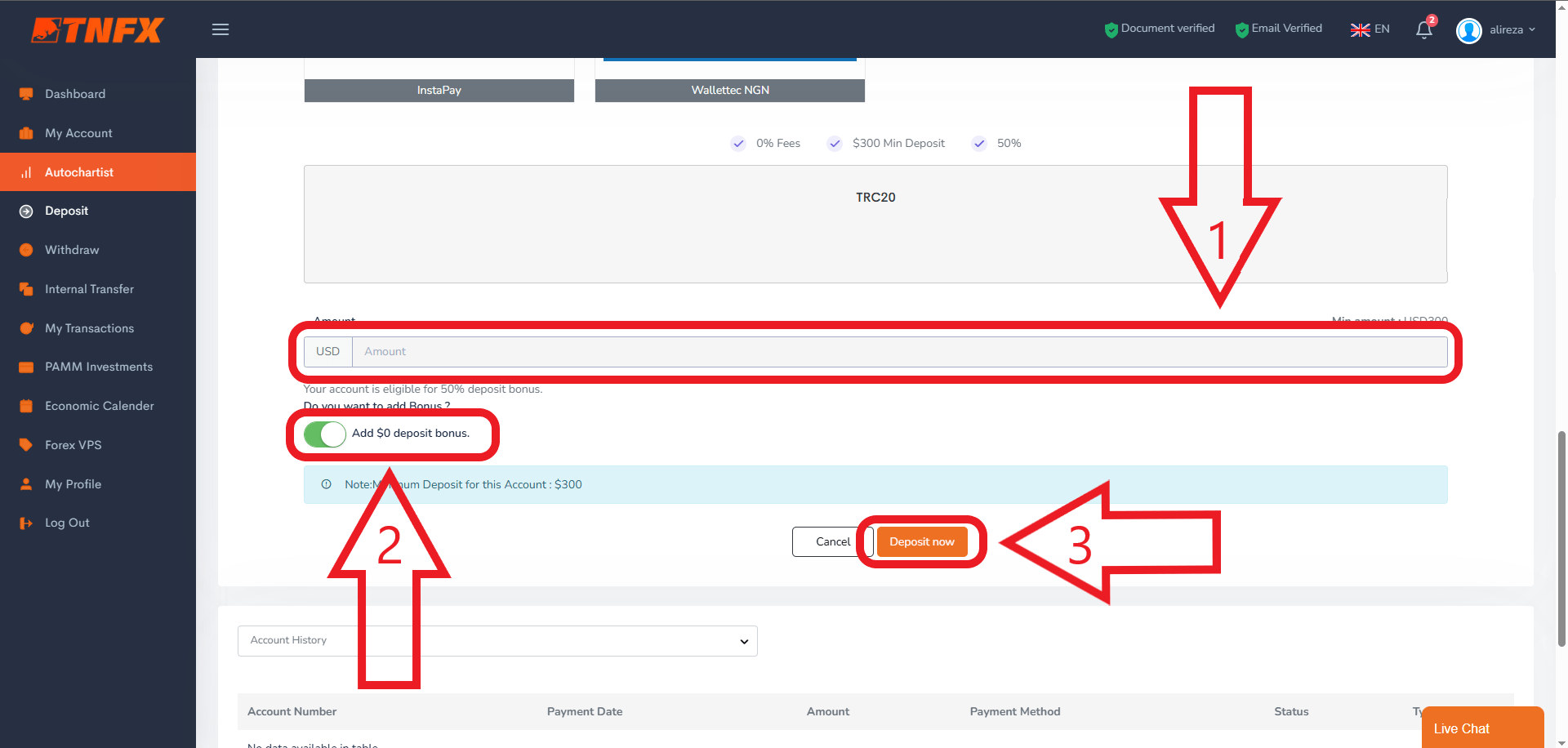The width and height of the screenshot is (1568, 748).
Task: Click the Autochartist chart icon
Action: [x=26, y=172]
